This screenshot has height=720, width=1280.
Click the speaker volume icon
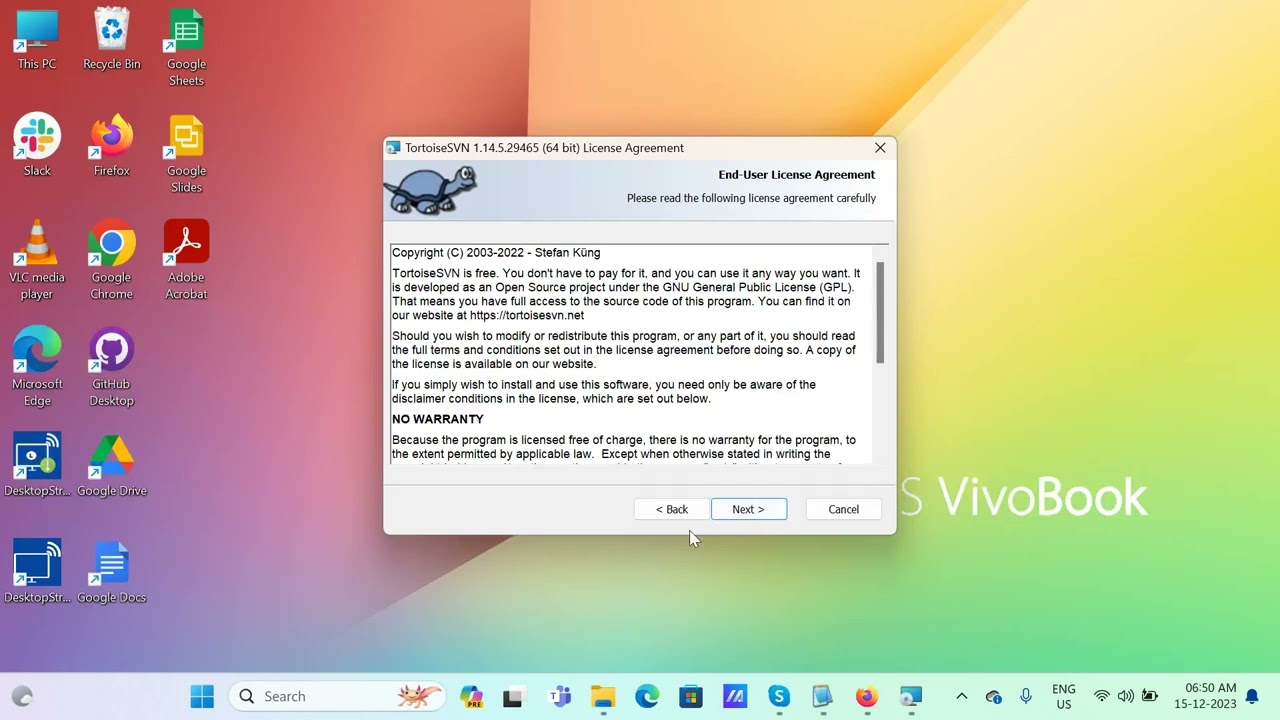pos(1126,696)
